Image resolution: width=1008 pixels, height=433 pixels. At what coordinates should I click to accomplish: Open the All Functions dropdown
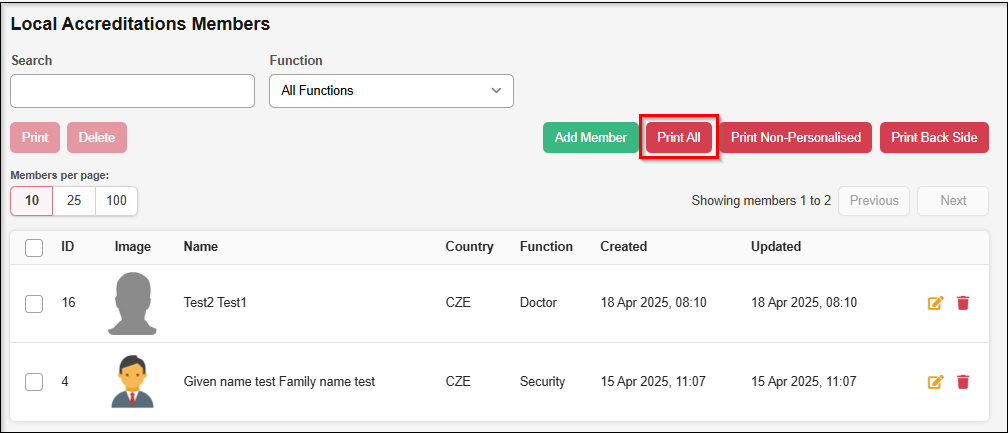pos(391,90)
